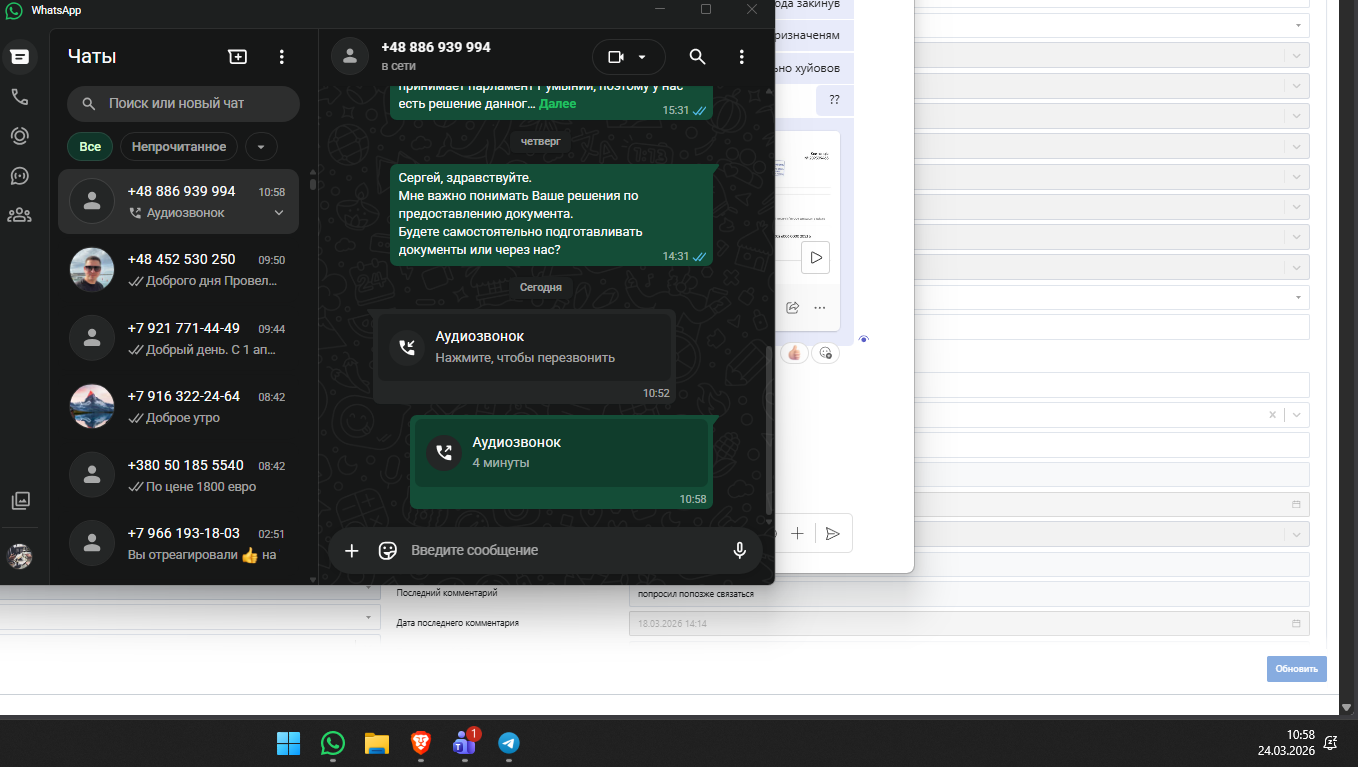Screen dimensions: 1358x767
Task: Expand the call options arrow beside video icon
Action: click(x=642, y=57)
